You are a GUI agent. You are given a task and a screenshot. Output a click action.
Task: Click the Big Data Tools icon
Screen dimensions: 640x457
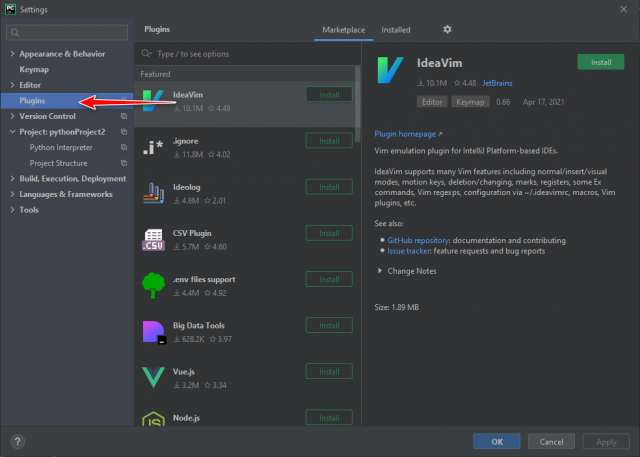154,332
